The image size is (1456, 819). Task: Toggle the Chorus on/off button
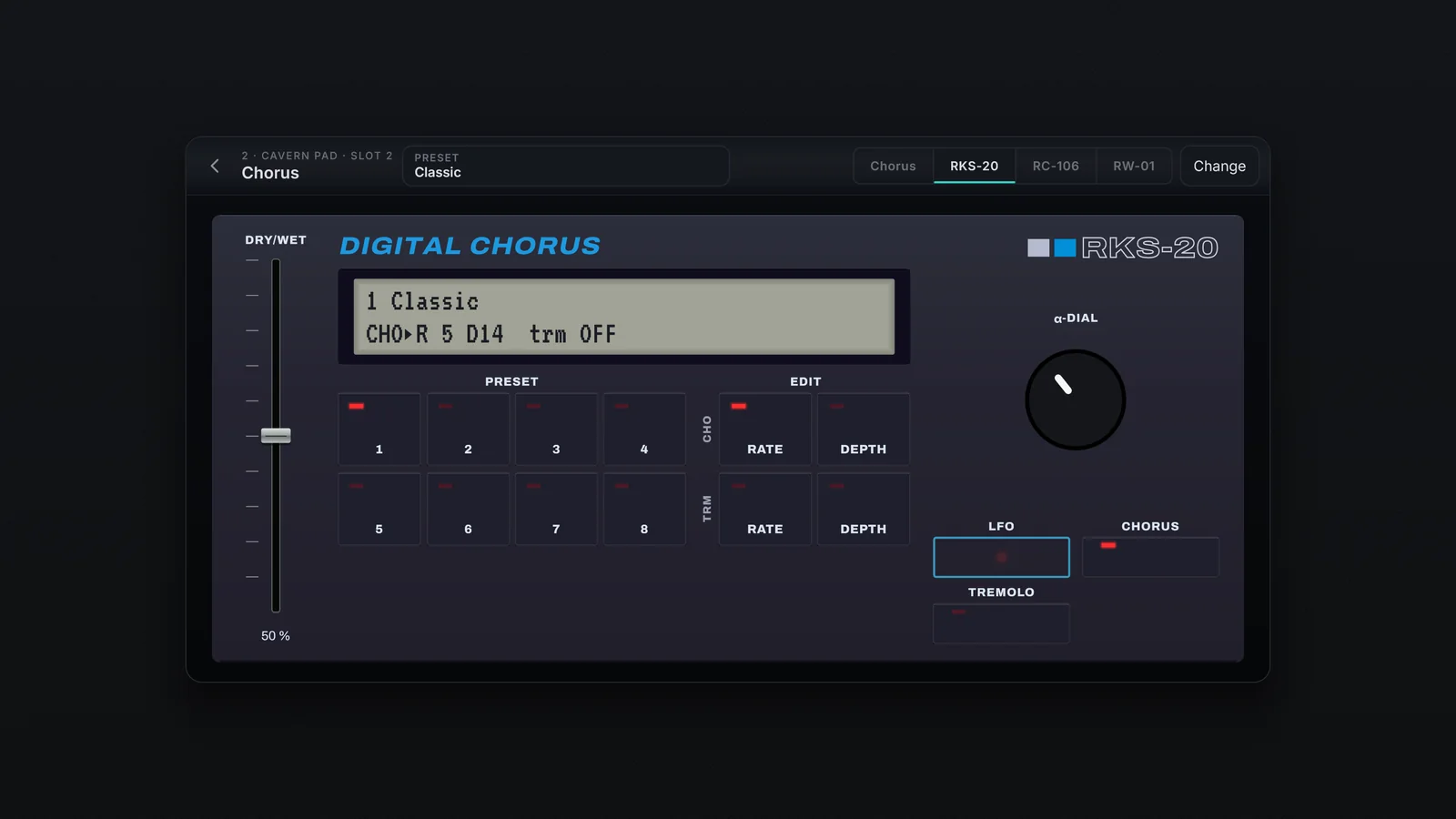tap(1150, 557)
